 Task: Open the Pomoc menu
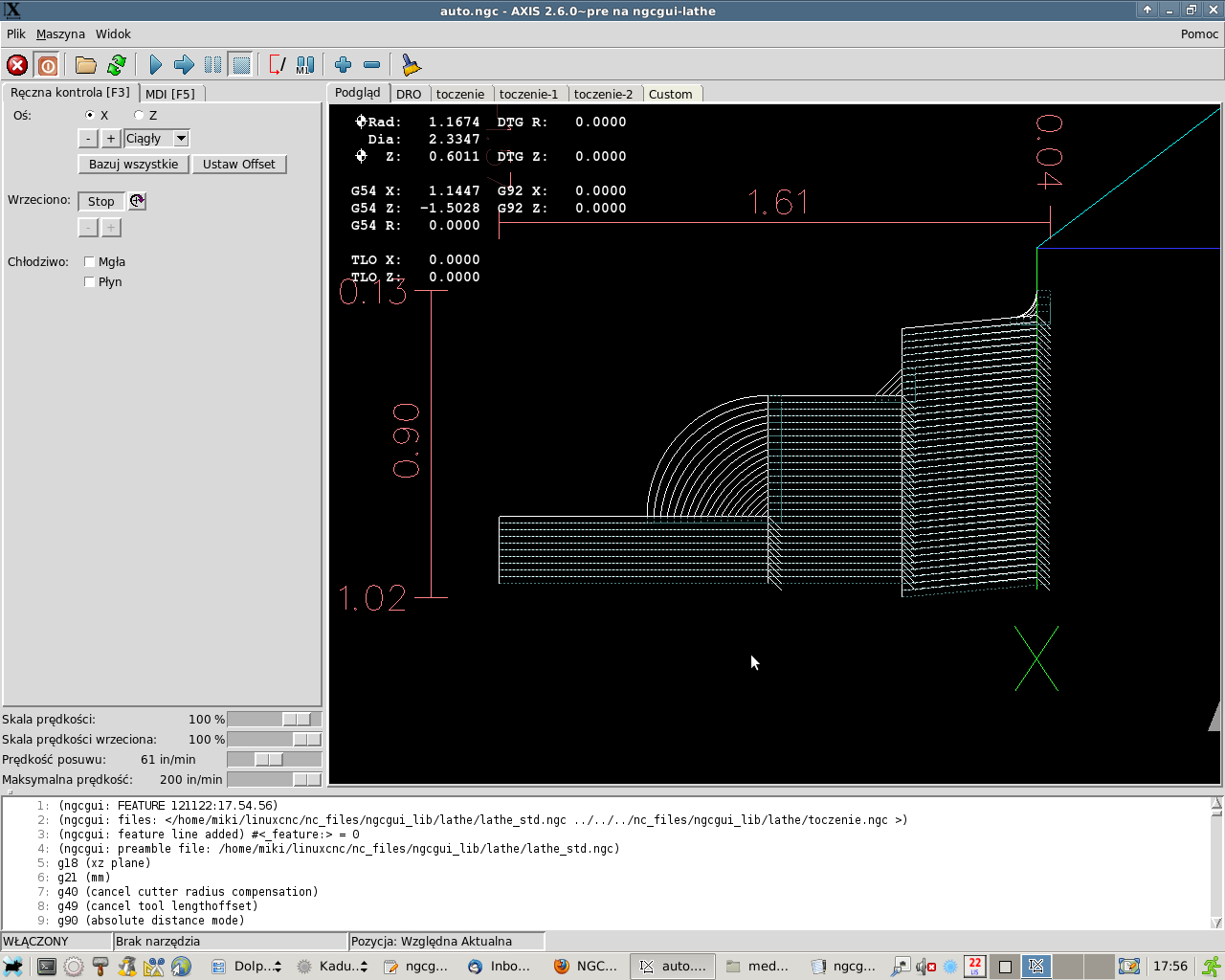coord(1199,33)
